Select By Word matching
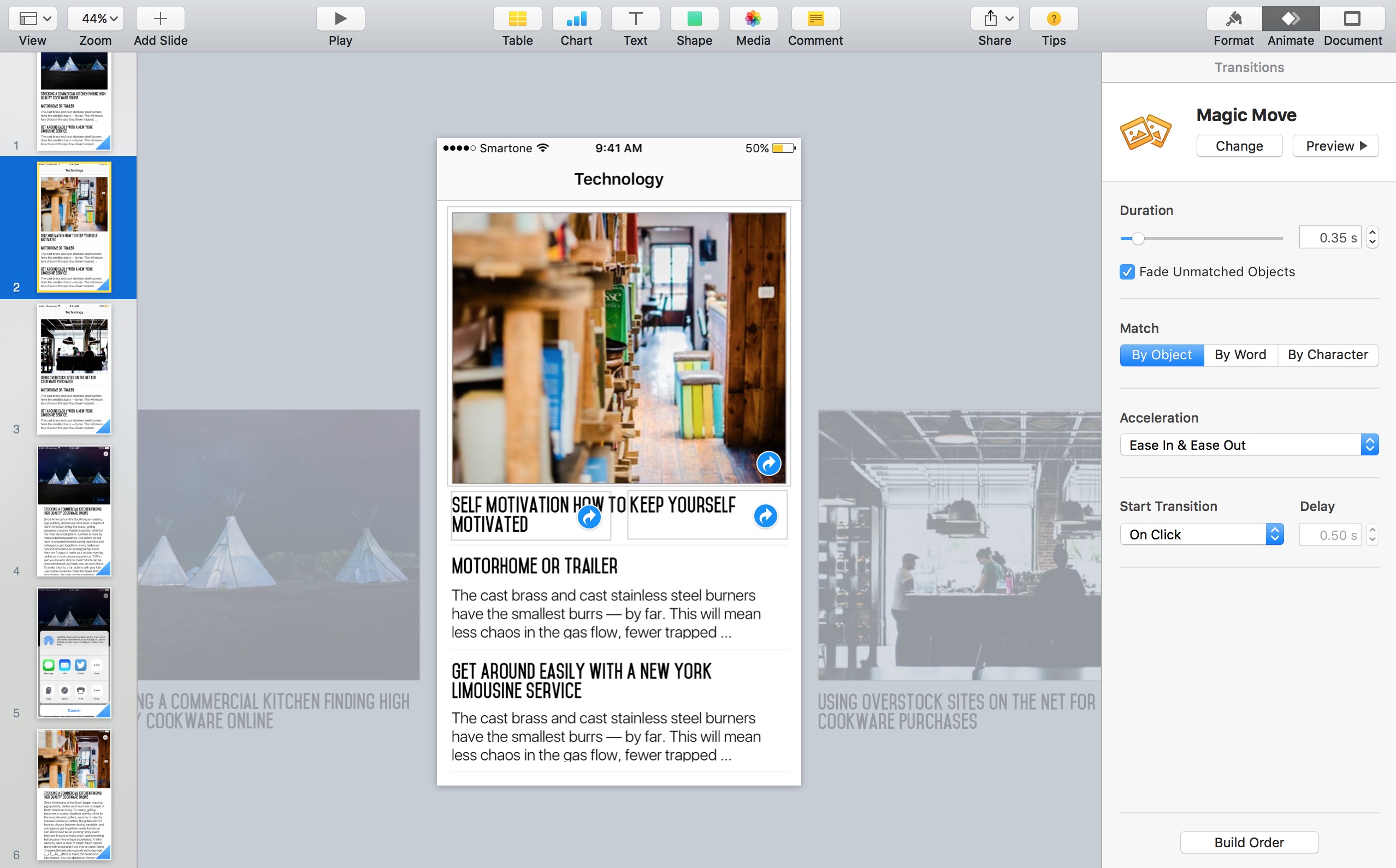 click(1240, 354)
